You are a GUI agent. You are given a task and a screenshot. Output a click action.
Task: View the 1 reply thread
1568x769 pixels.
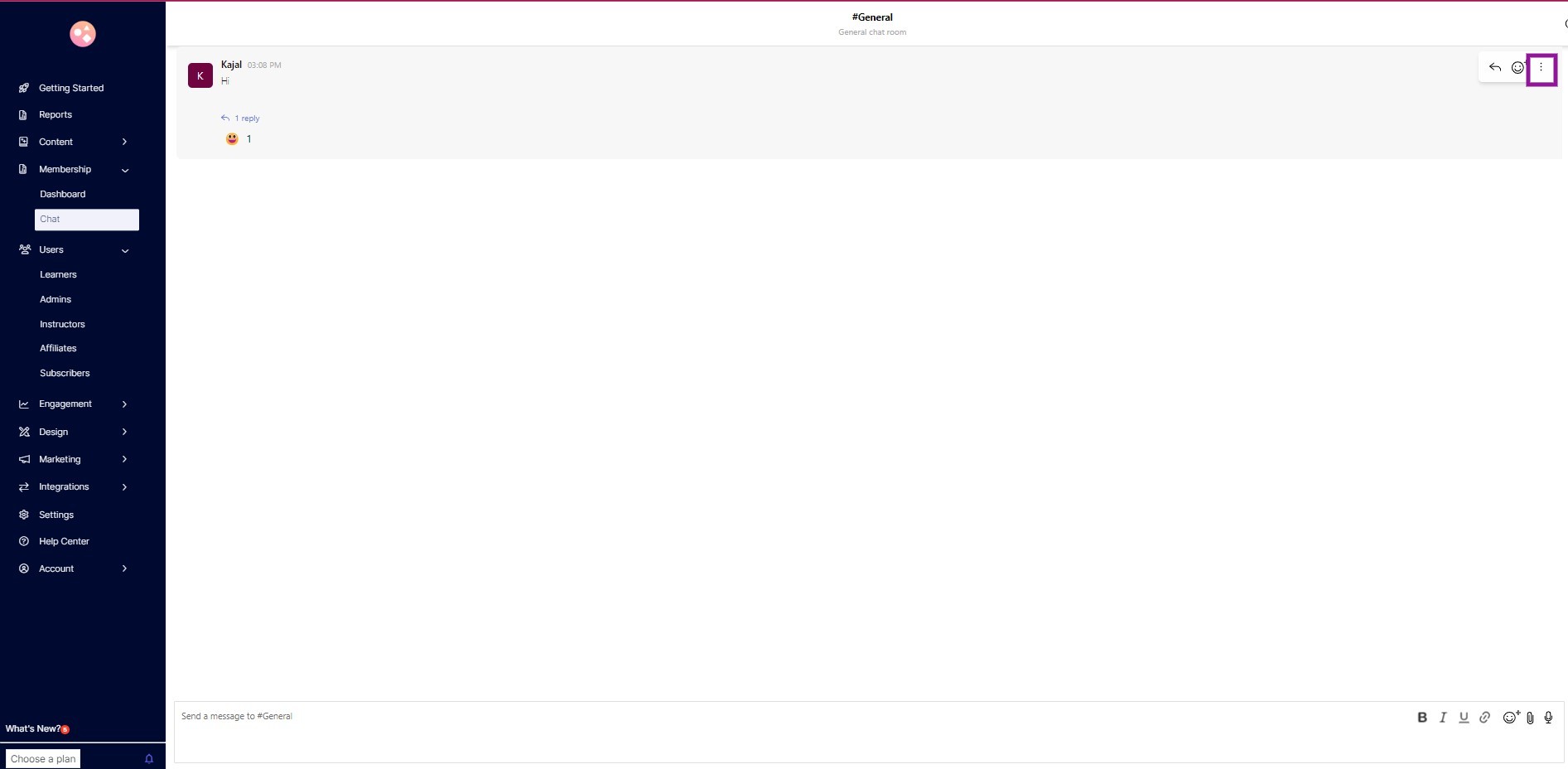[240, 118]
